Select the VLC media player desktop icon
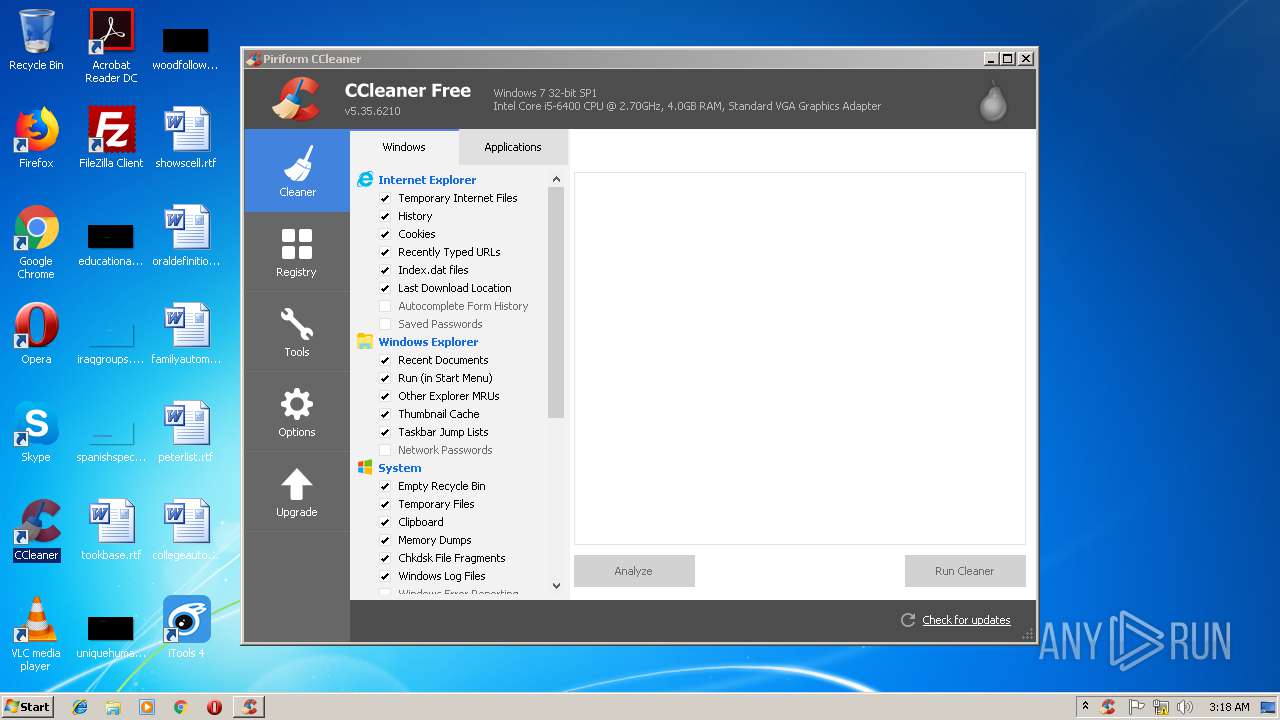 [x=36, y=634]
